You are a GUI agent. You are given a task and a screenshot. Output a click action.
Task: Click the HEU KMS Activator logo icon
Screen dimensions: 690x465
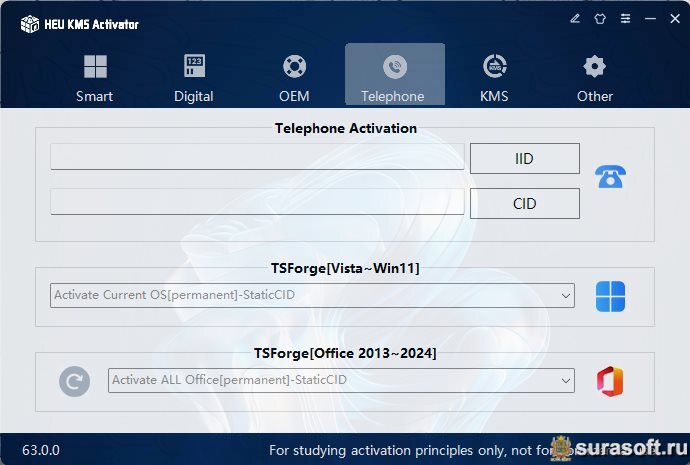[x=30, y=24]
